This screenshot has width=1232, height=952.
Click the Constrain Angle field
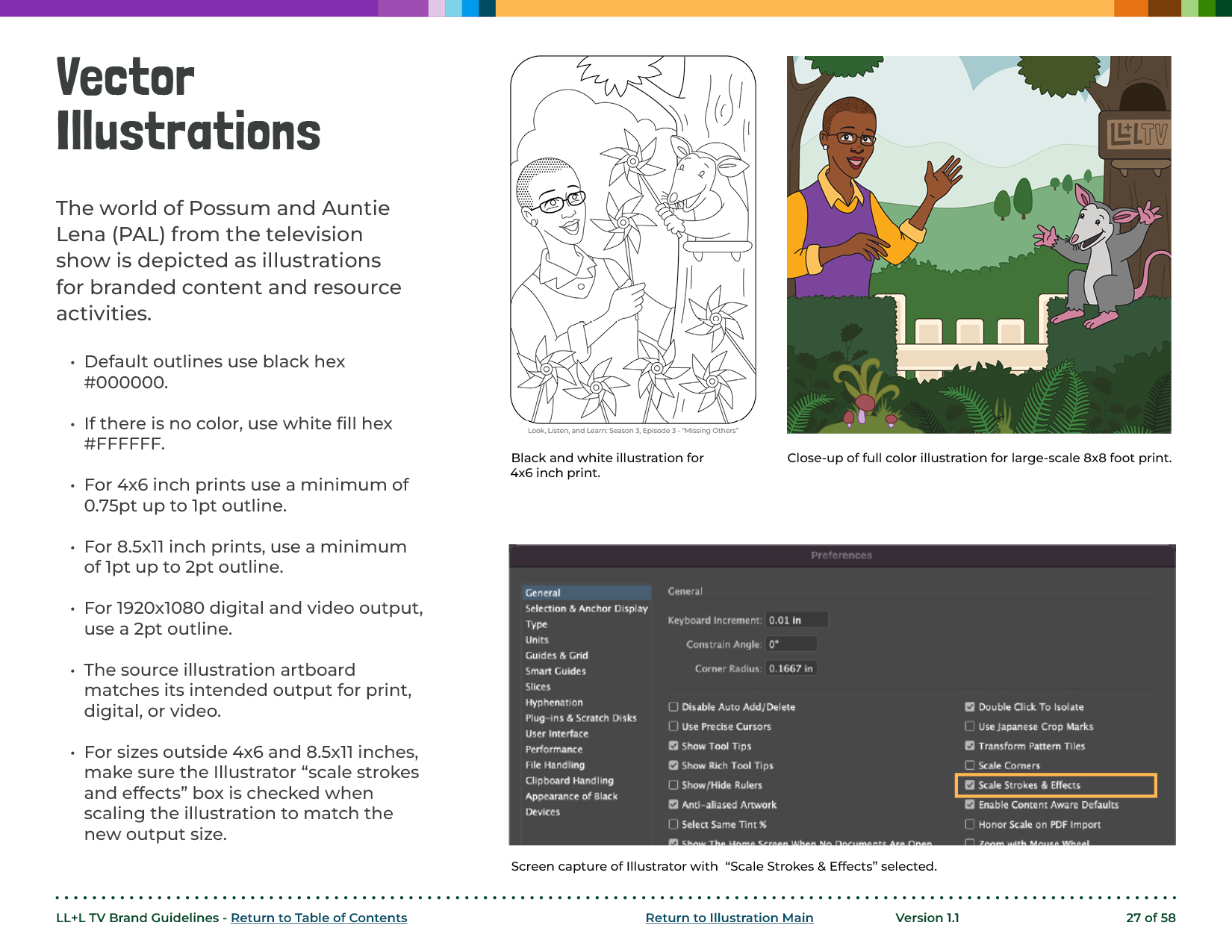pos(791,644)
